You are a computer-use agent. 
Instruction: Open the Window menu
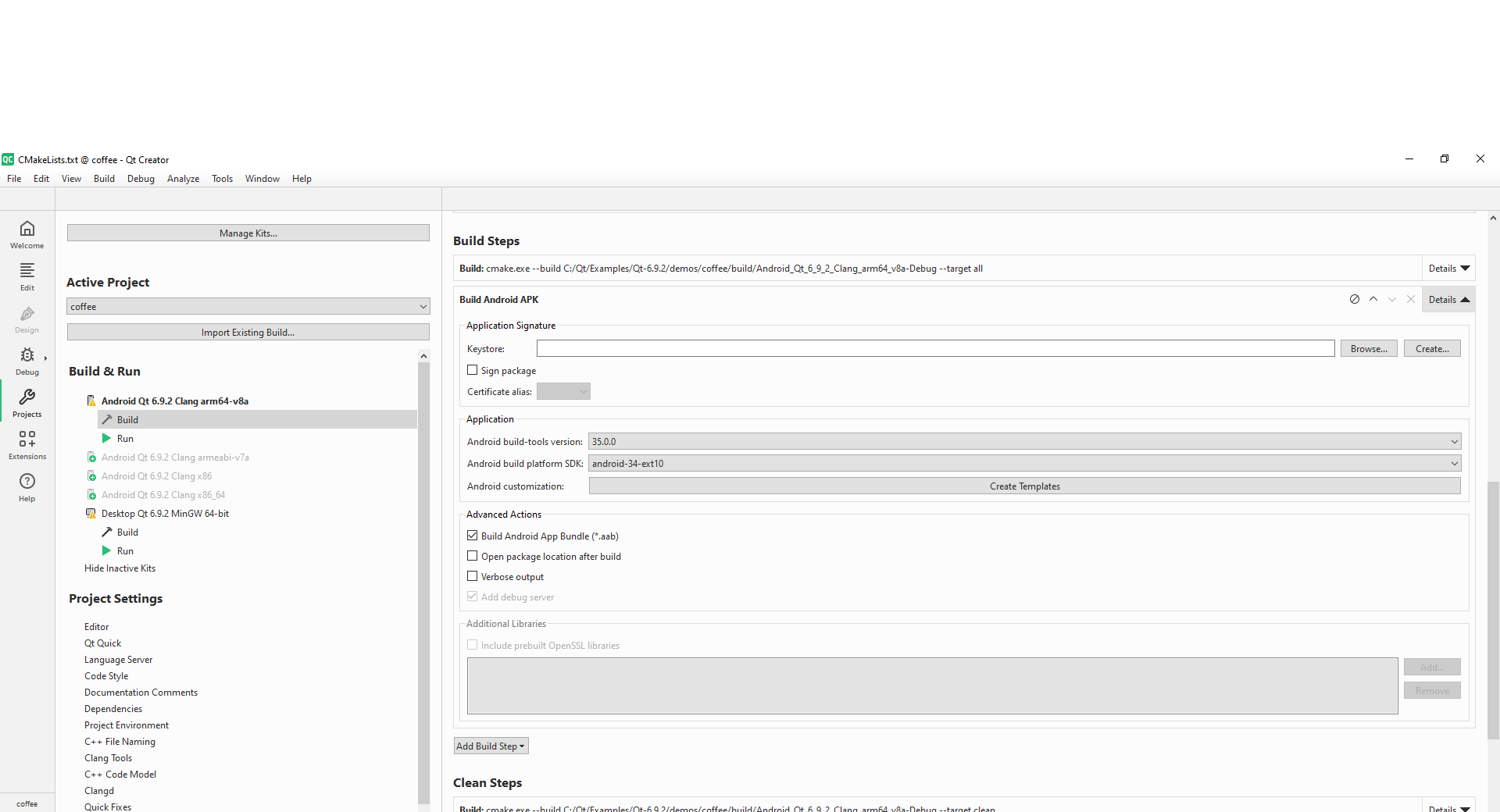[262, 179]
